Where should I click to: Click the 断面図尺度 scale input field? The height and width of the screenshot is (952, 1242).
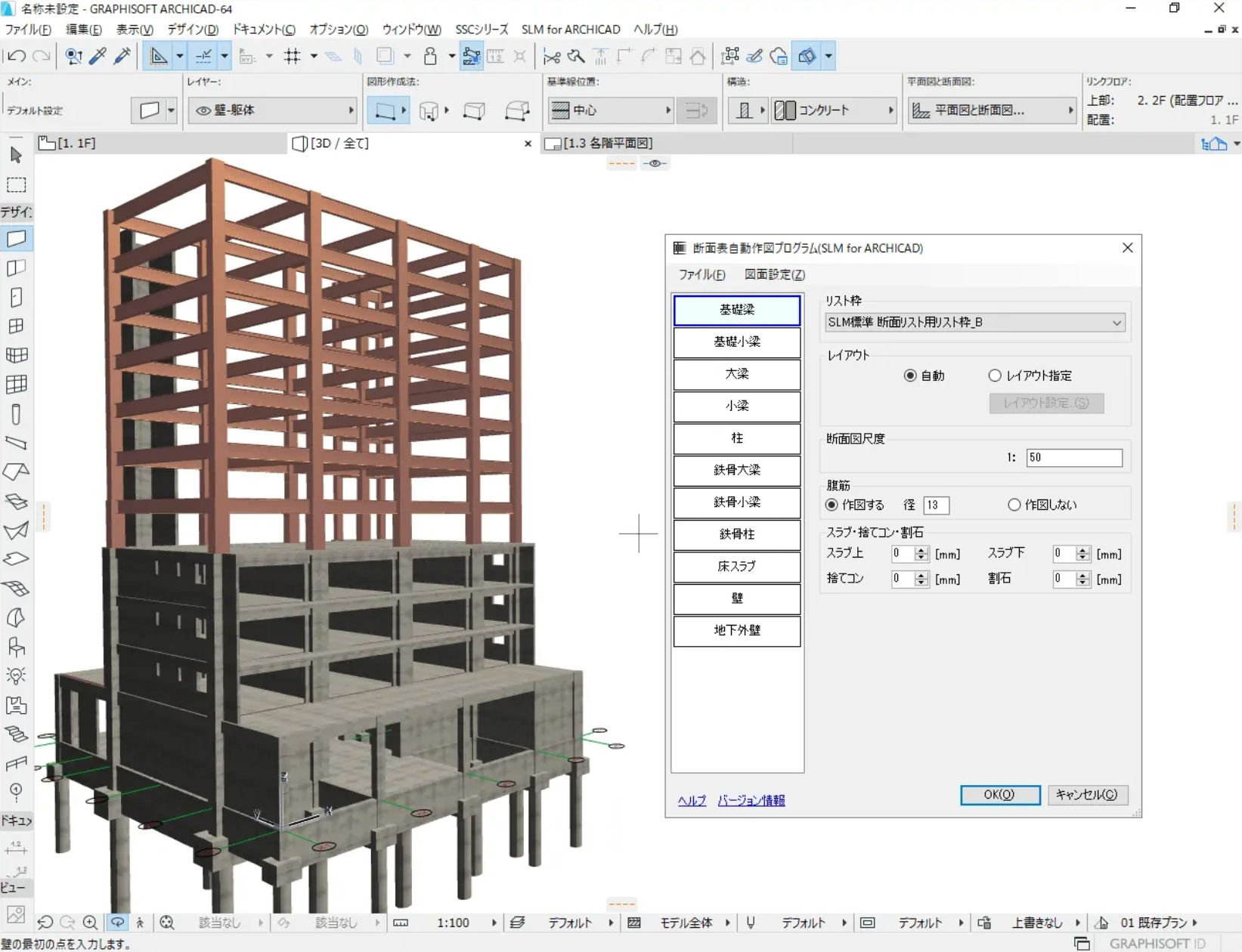tap(1074, 458)
